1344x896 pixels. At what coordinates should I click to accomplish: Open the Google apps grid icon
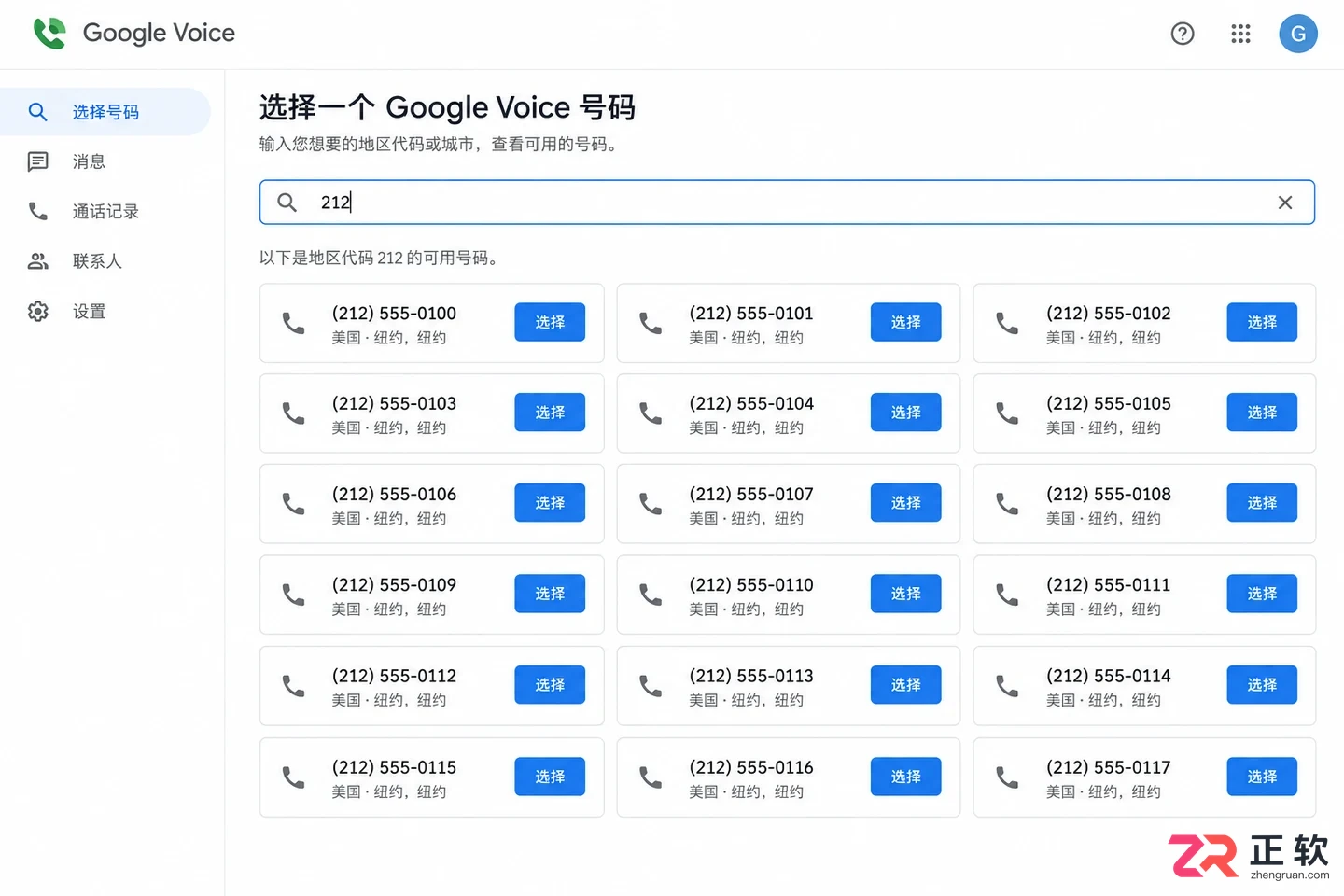click(1240, 34)
